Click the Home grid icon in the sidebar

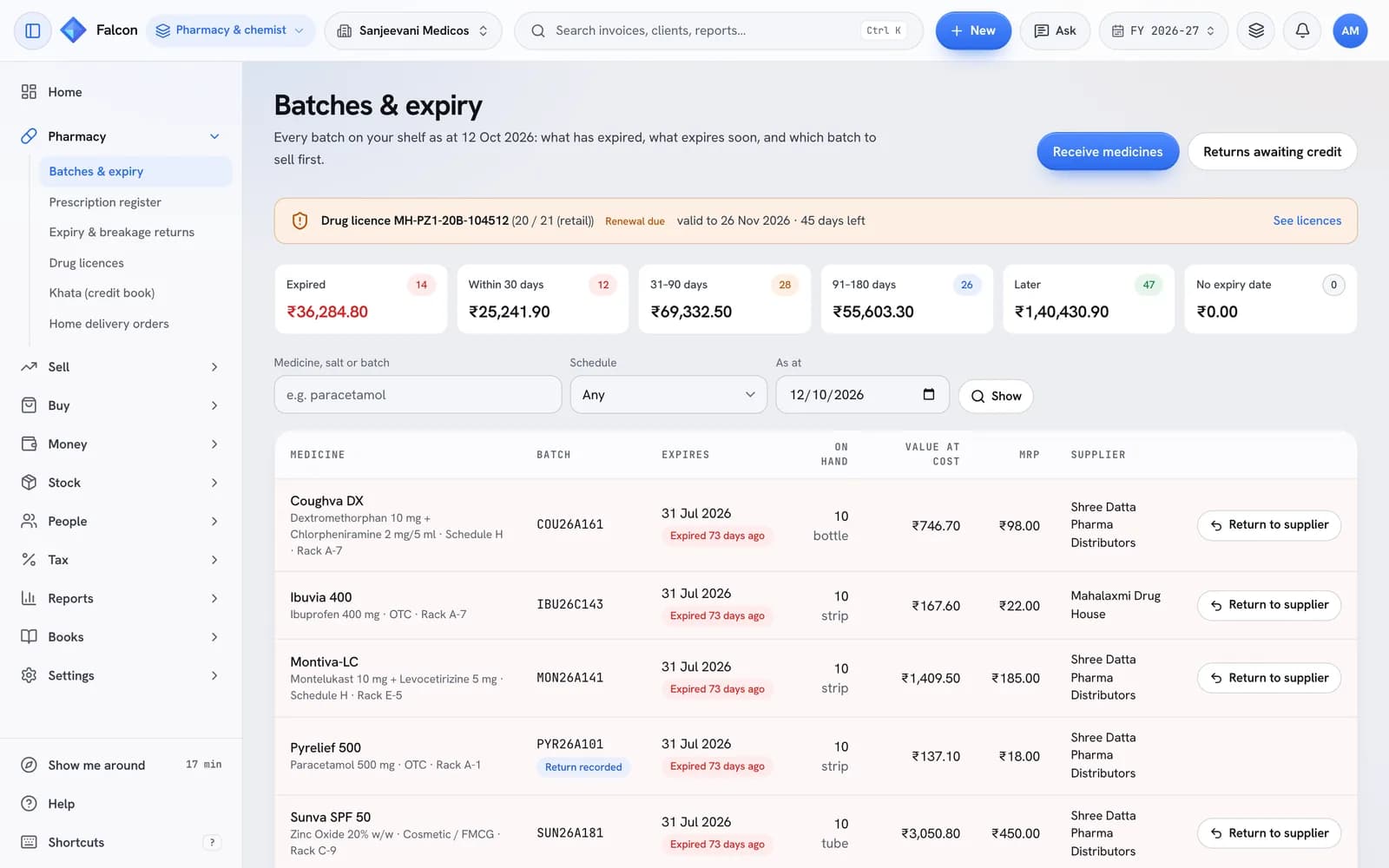pyautogui.click(x=29, y=92)
